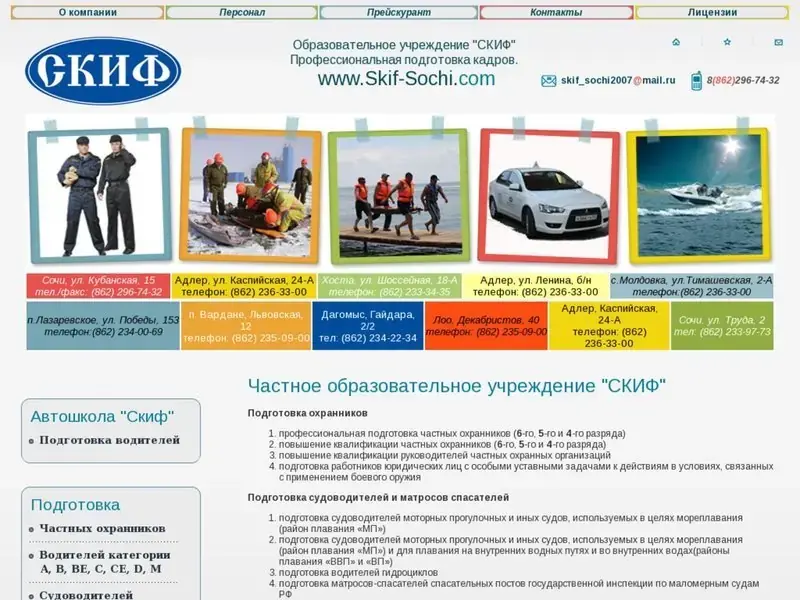Image resolution: width=800 pixels, height=600 pixels.
Task: Click the СКИФ oval logo
Action: coord(103,70)
